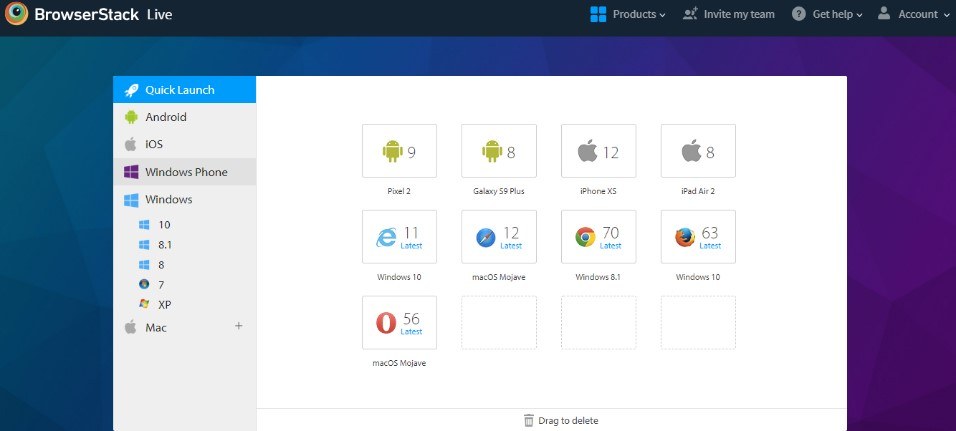Image resolution: width=956 pixels, height=431 pixels.
Task: Click the Windows blue logo in sidebar
Action: point(131,200)
